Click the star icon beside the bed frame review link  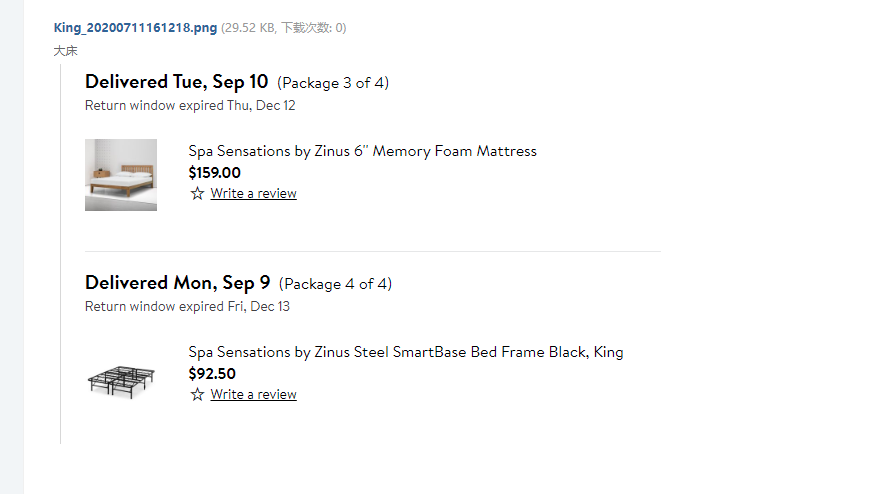197,394
